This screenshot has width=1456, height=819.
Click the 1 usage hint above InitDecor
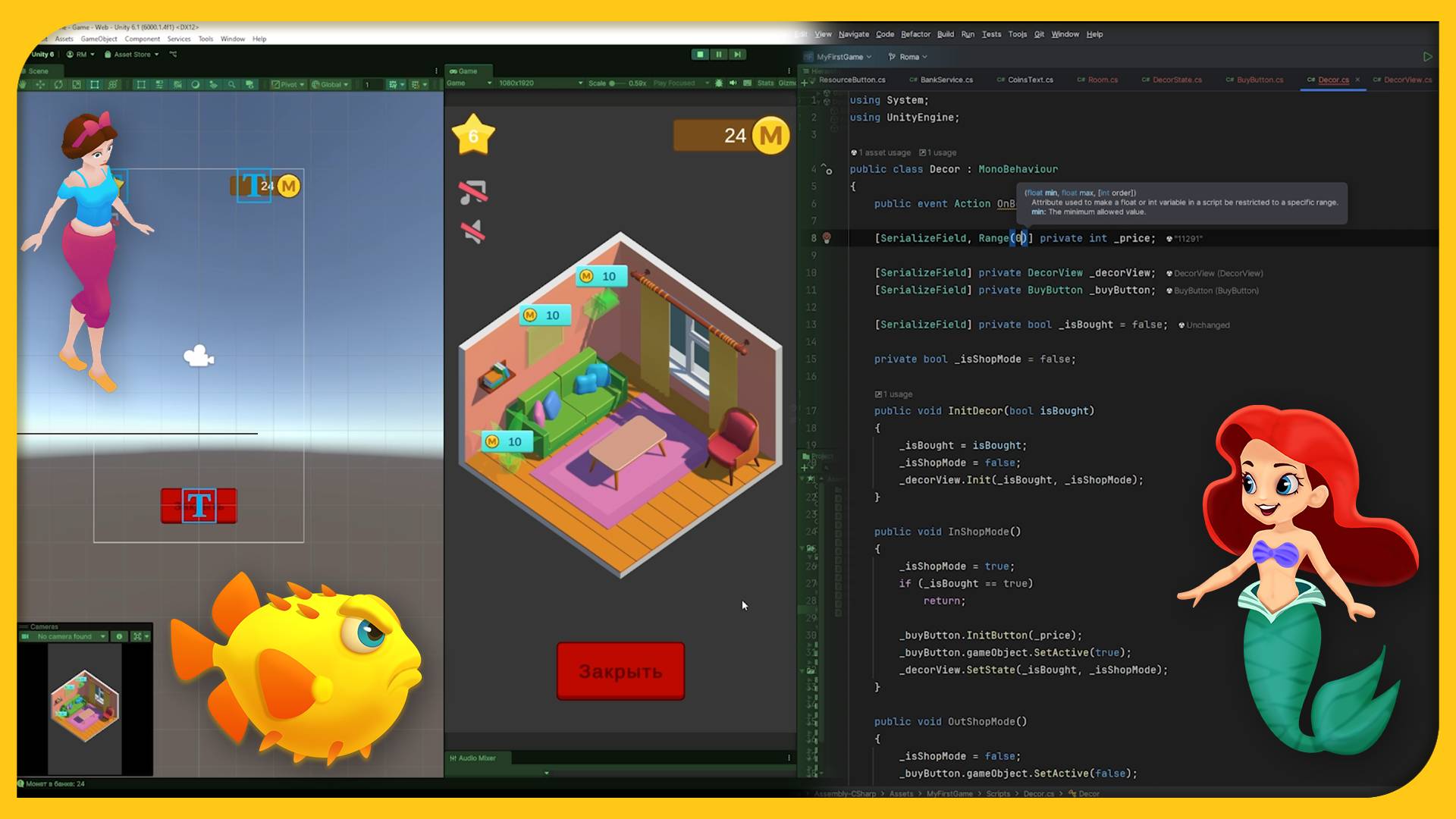(x=893, y=394)
